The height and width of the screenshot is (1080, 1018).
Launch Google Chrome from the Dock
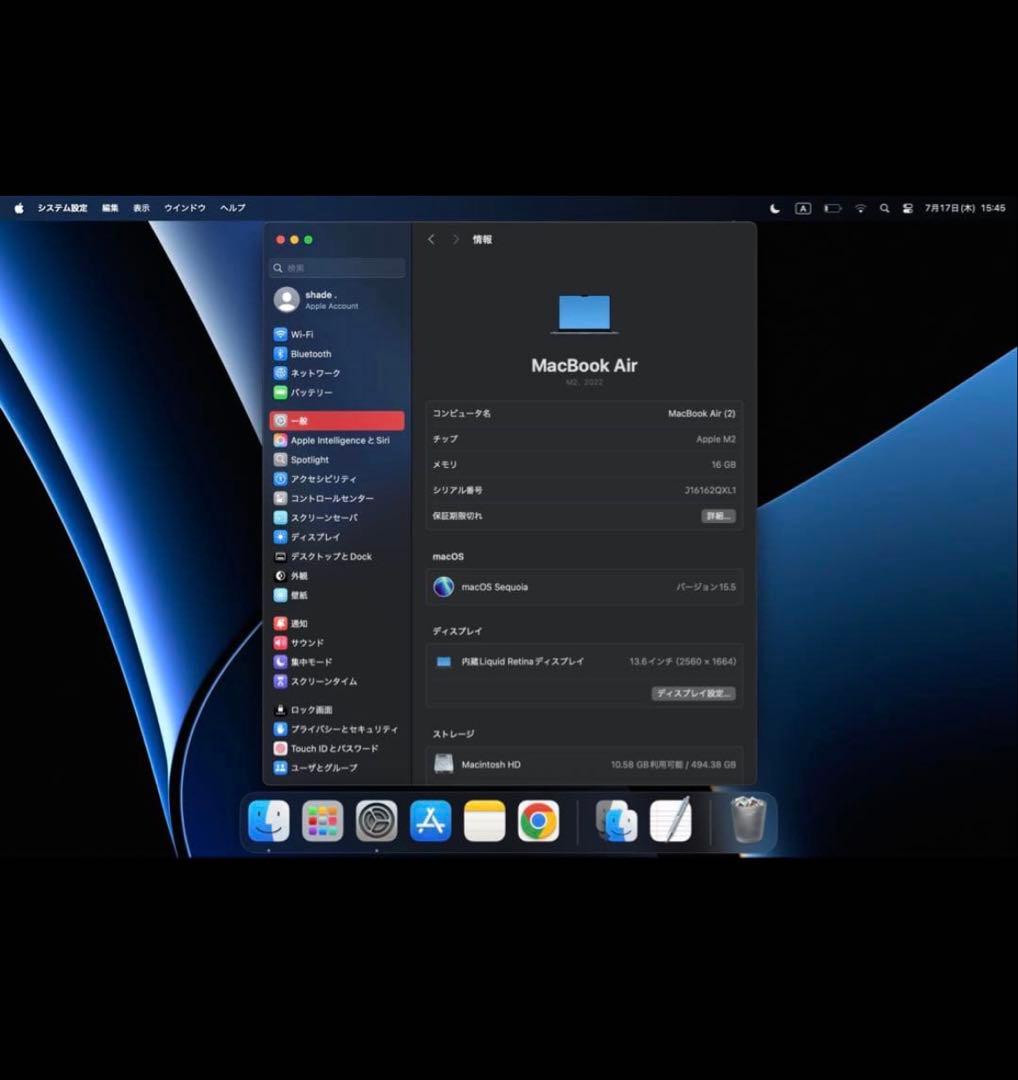pyautogui.click(x=538, y=821)
